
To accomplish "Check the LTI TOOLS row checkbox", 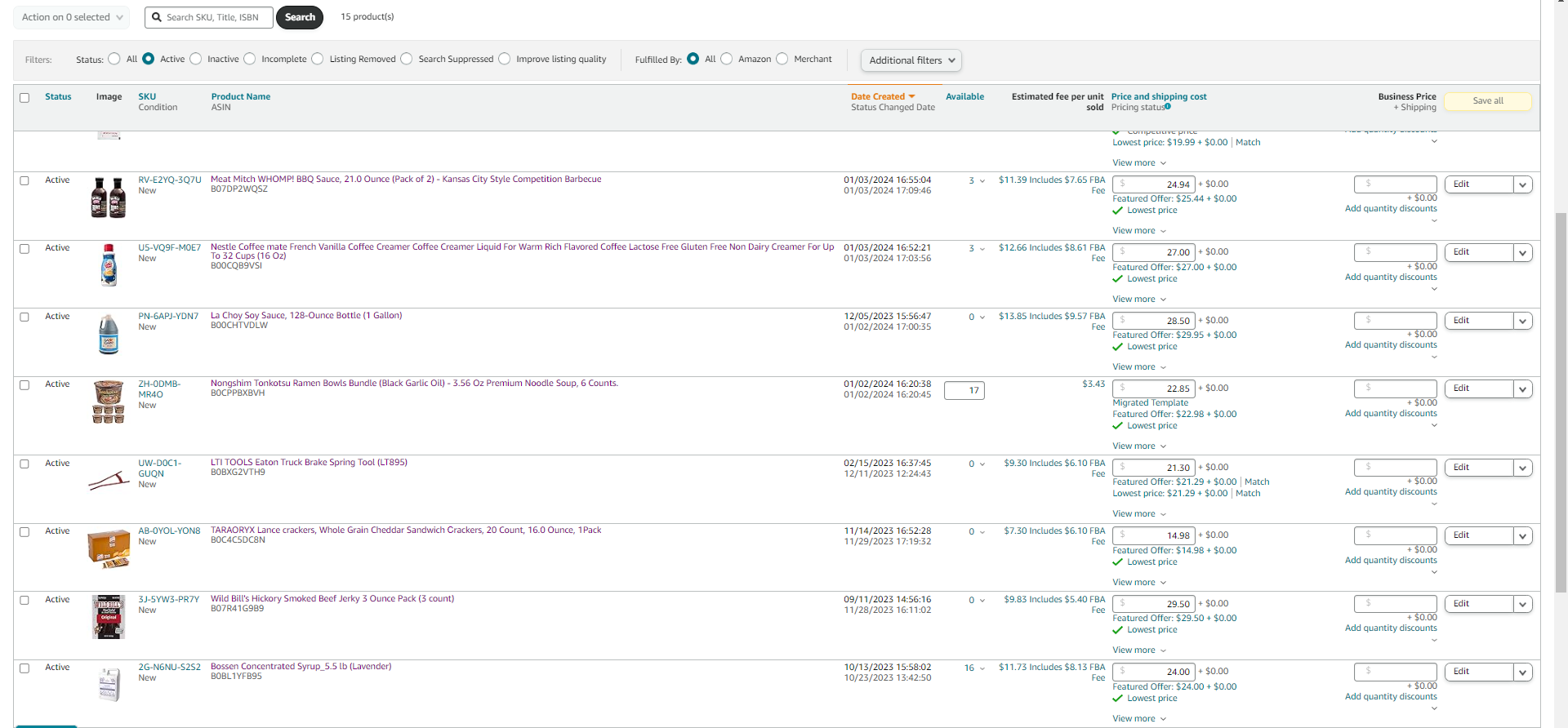I will coord(24,464).
